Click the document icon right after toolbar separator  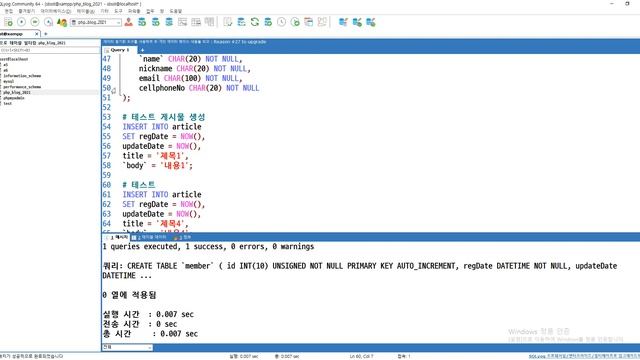228,22
